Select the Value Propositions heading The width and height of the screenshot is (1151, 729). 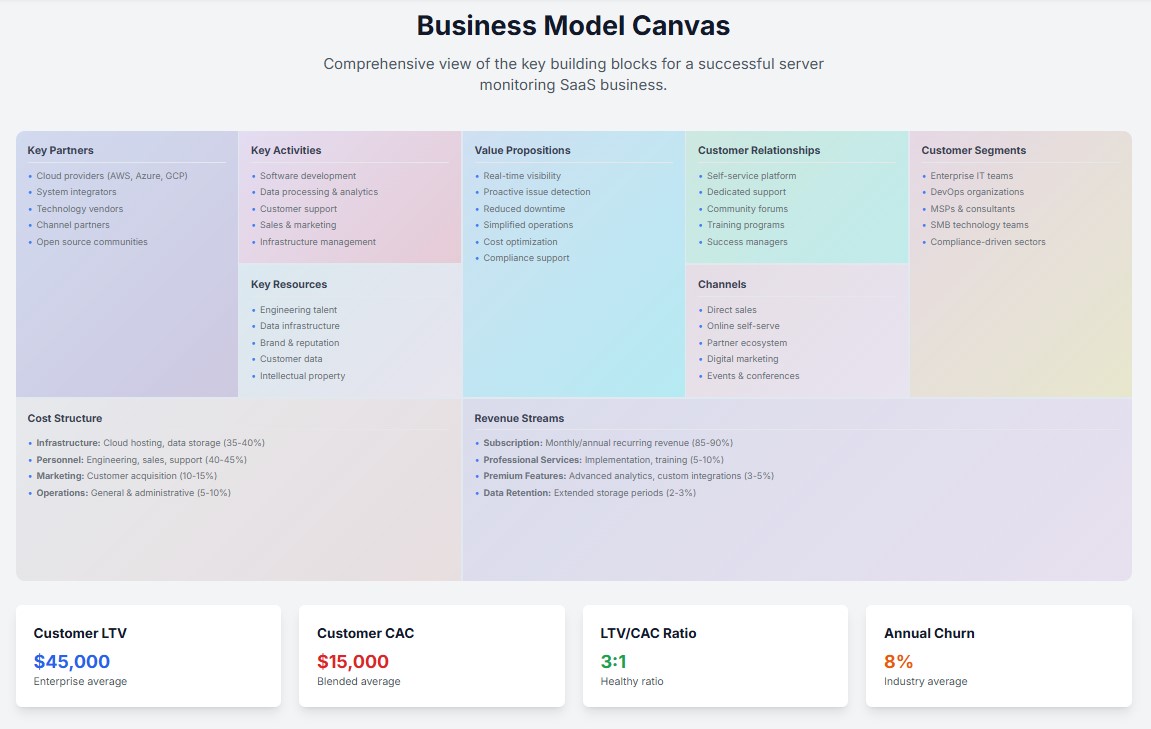pos(522,150)
